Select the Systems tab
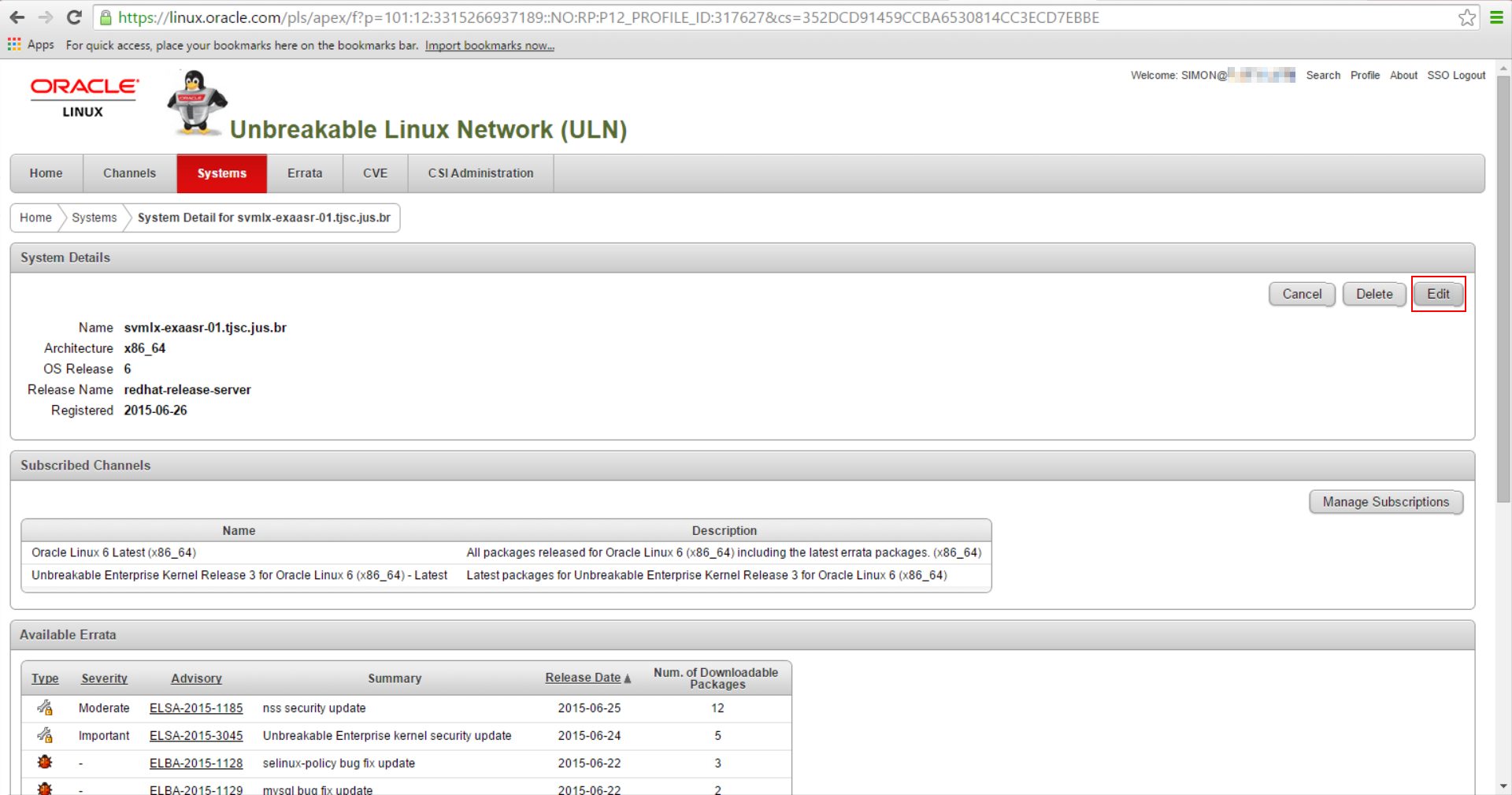1512x795 pixels. tap(222, 173)
